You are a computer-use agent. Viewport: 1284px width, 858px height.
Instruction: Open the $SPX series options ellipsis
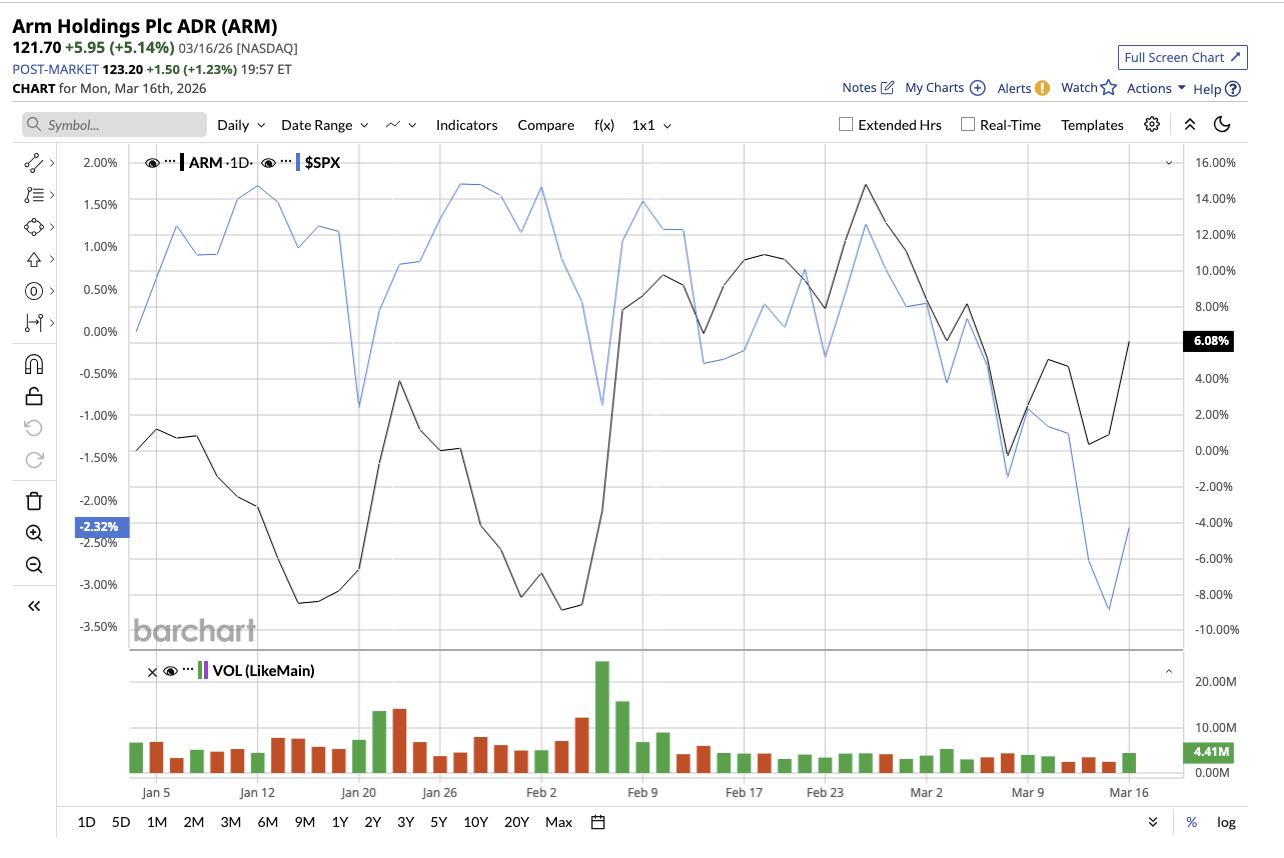point(286,162)
